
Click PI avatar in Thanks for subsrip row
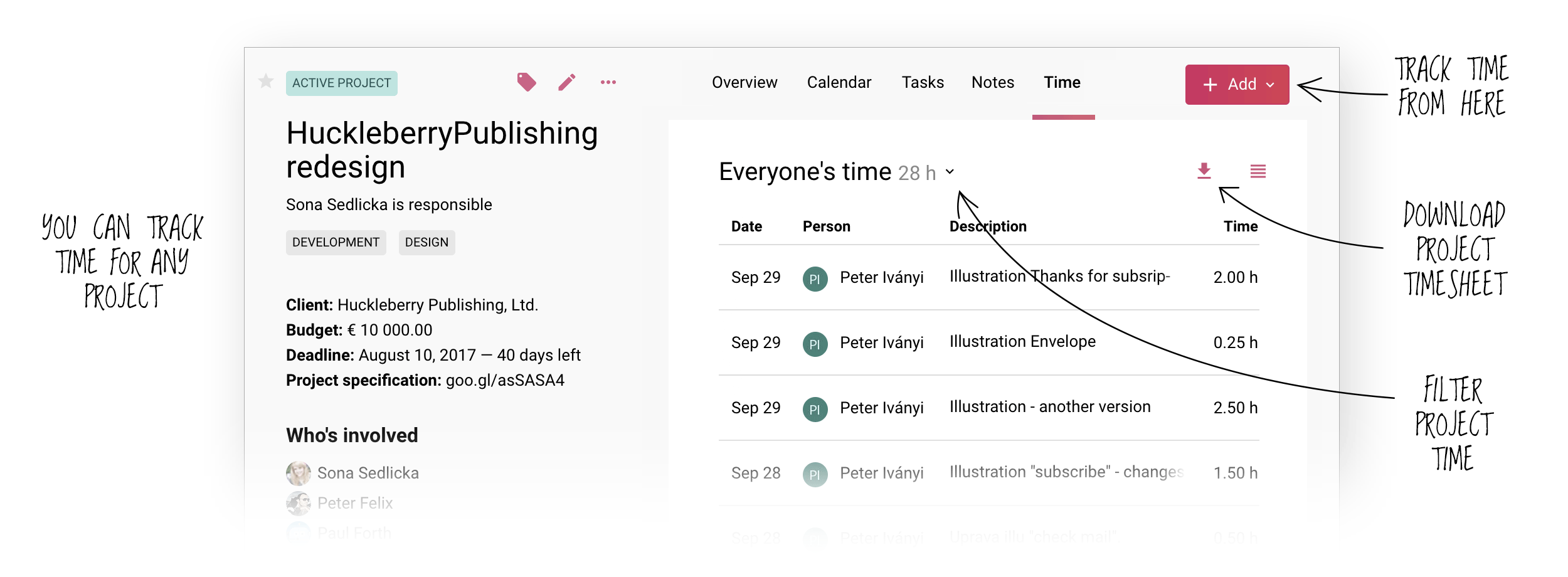point(815,278)
